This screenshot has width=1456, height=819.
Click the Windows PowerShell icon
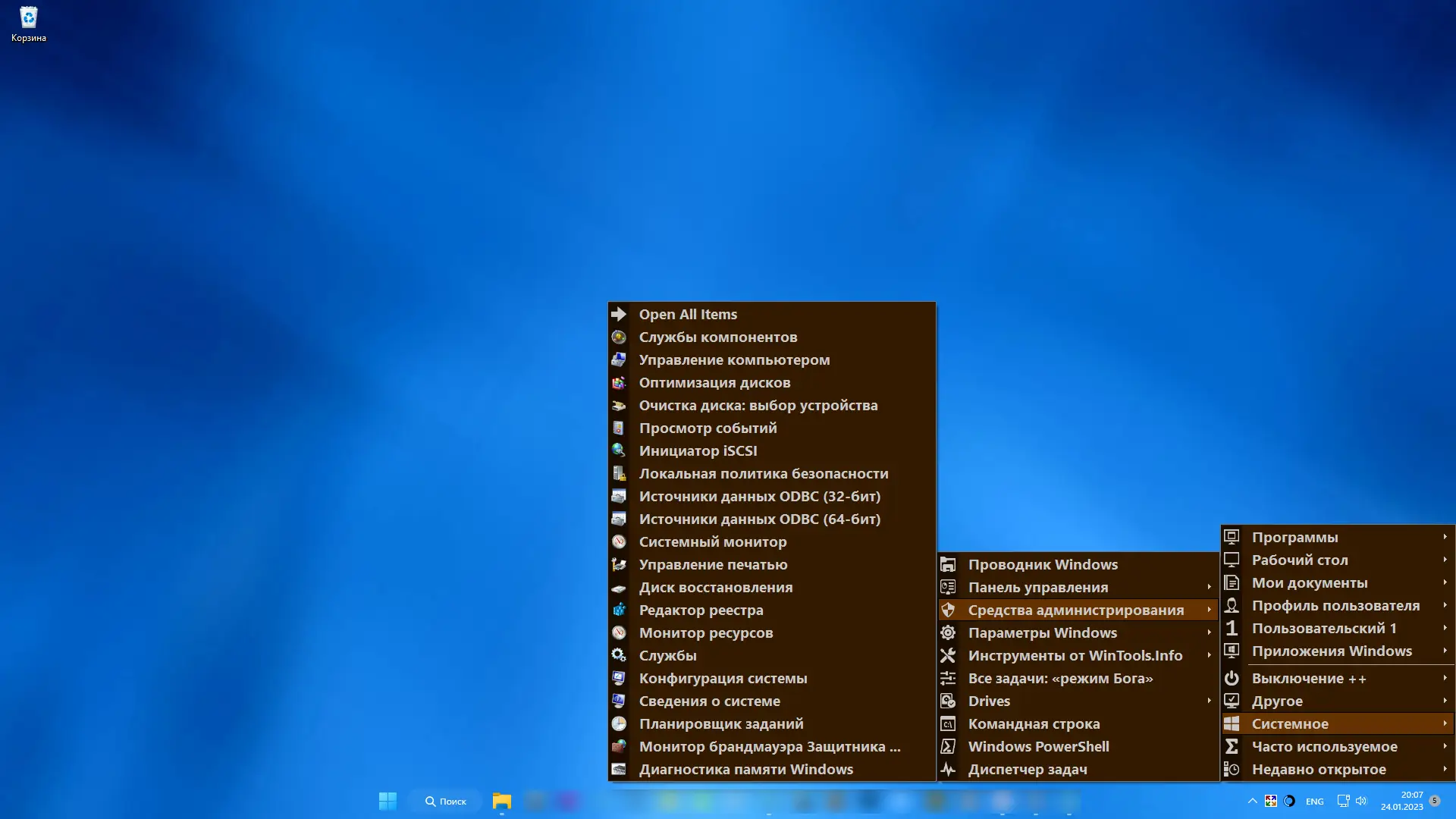[x=948, y=746]
